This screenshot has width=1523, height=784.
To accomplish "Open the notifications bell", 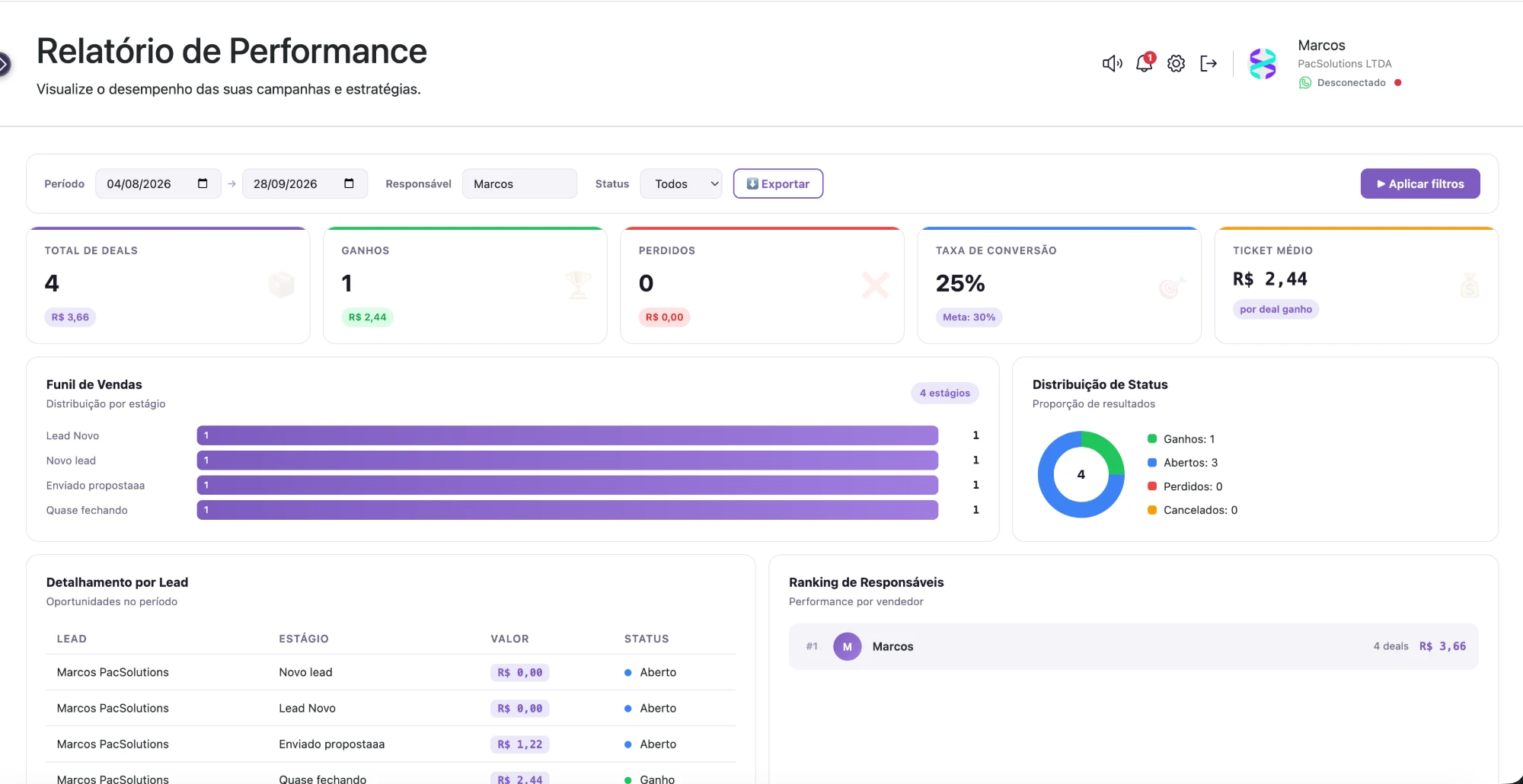I will tap(1145, 63).
